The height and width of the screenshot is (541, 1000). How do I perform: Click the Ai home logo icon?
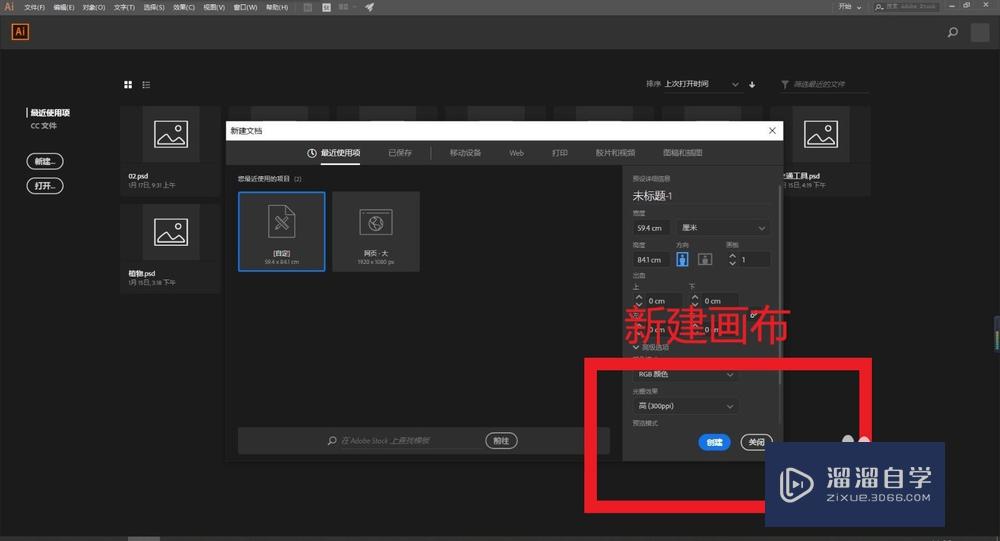pos(20,31)
